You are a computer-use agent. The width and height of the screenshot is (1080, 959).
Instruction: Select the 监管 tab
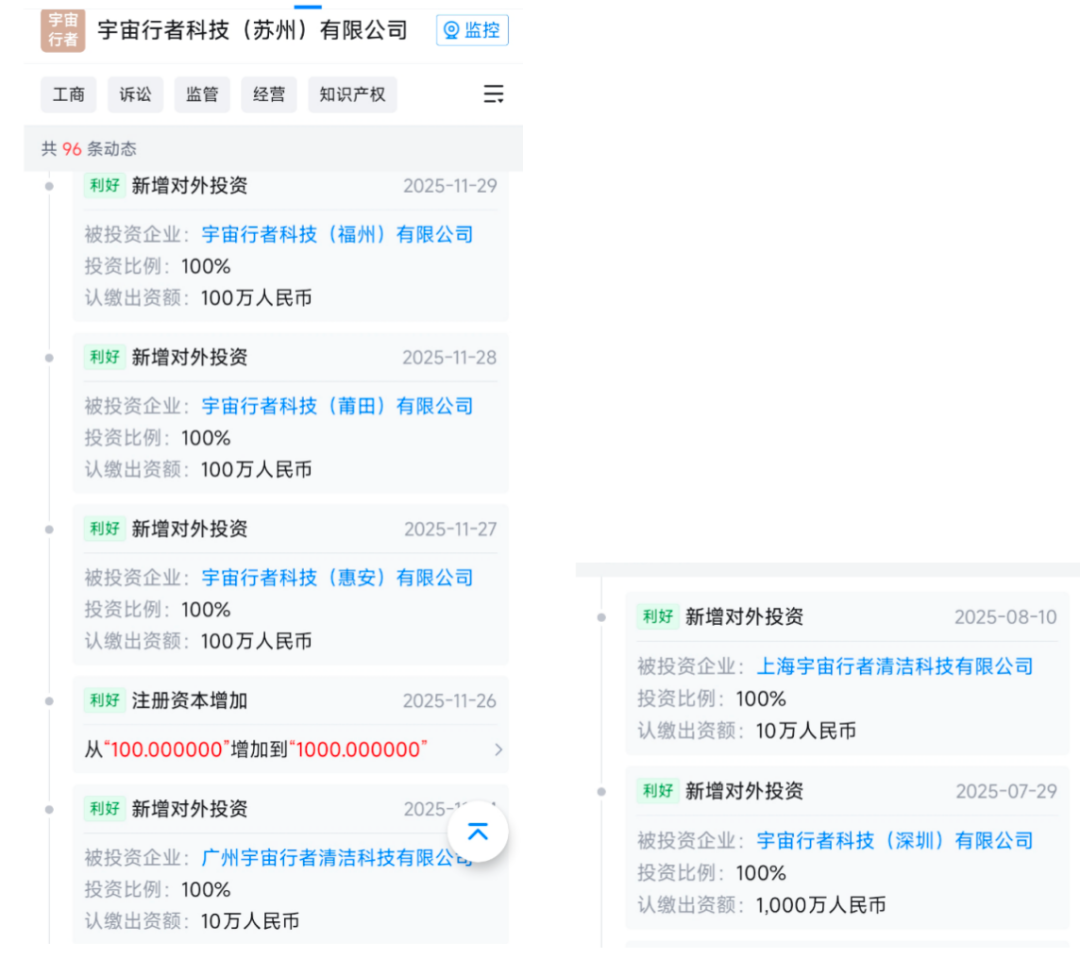tap(202, 95)
